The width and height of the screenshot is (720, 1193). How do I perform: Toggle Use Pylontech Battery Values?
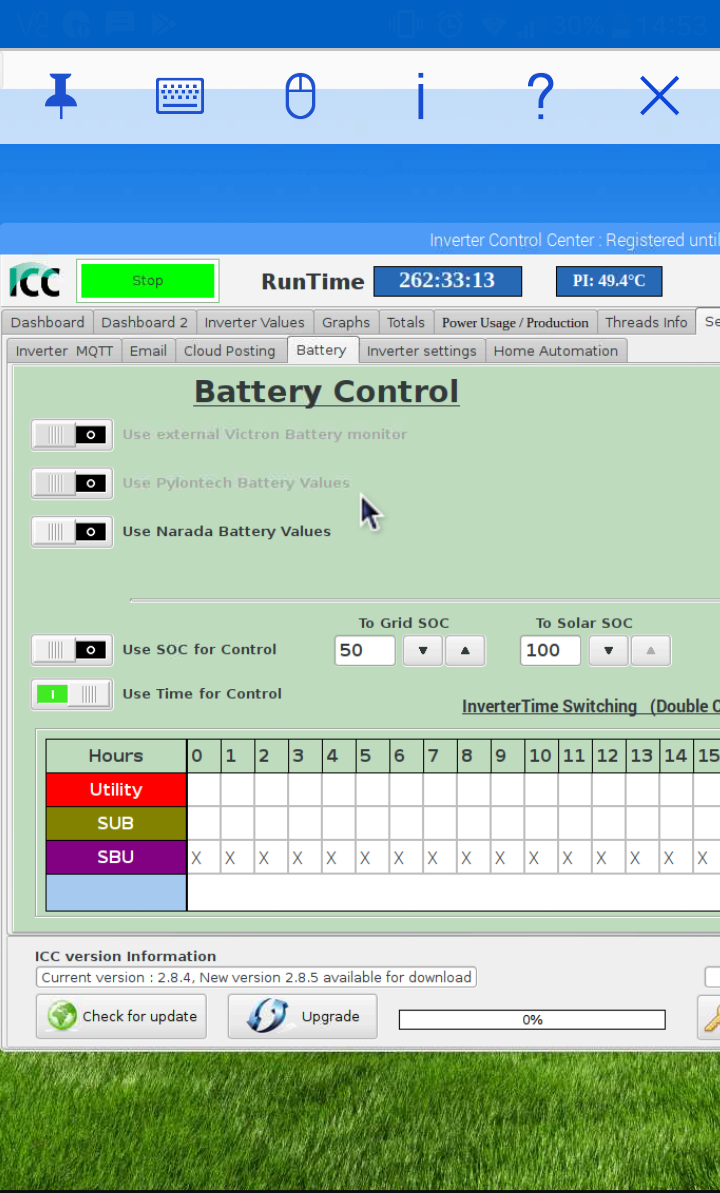coord(72,484)
